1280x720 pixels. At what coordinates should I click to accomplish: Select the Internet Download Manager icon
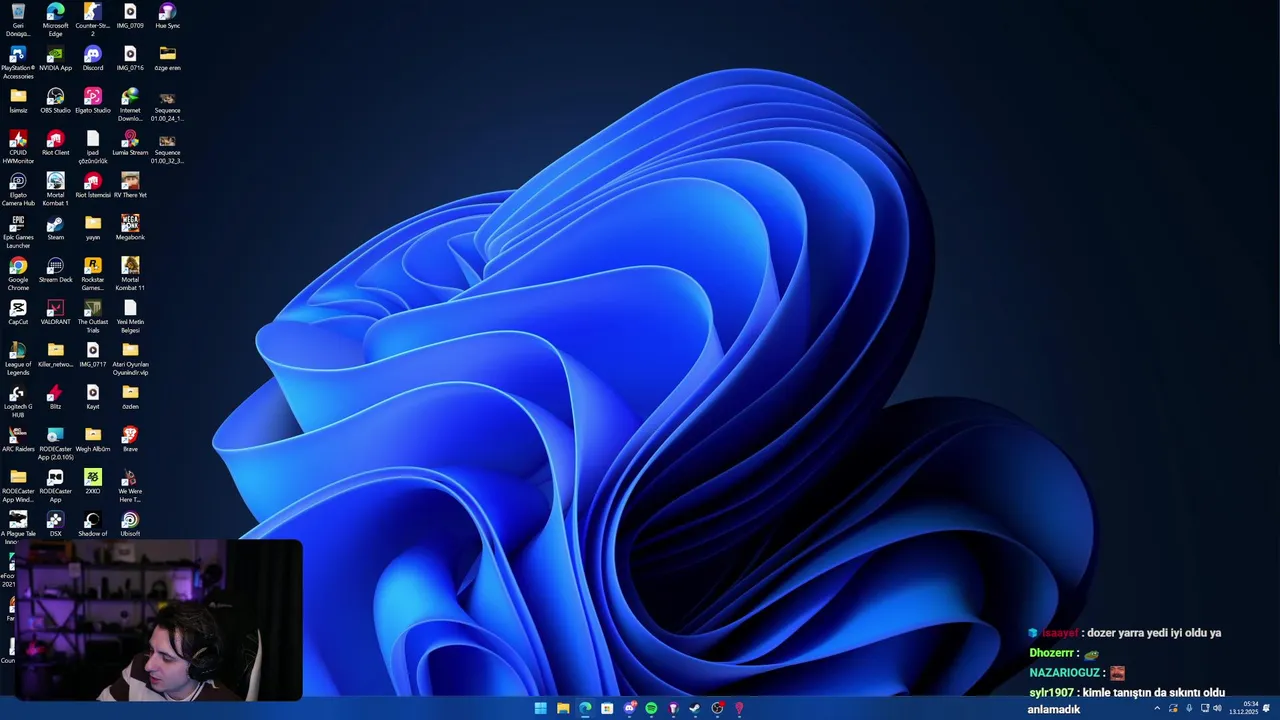[x=130, y=105]
